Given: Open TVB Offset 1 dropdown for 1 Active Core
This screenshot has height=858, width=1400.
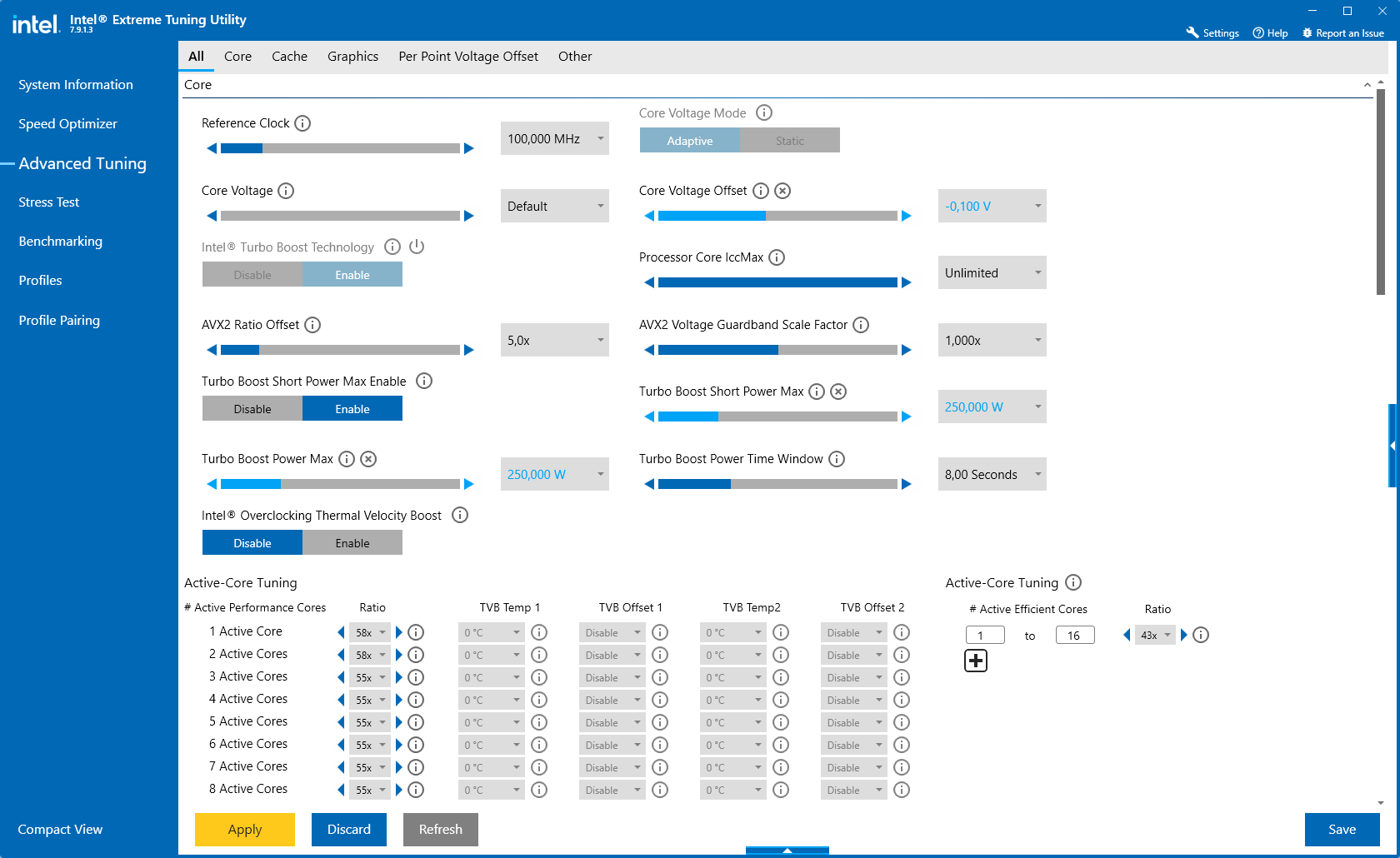Looking at the screenshot, I should (612, 632).
